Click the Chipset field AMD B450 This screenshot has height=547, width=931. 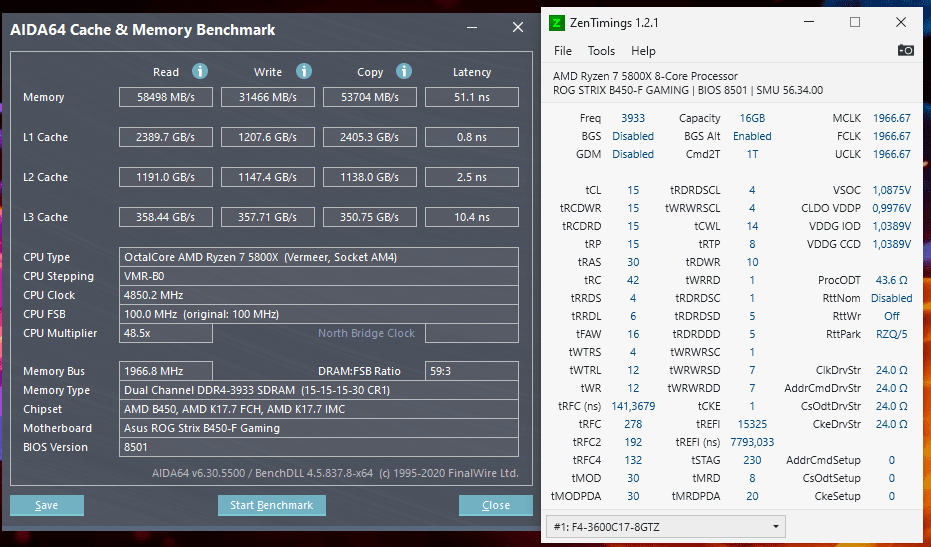click(x=319, y=409)
